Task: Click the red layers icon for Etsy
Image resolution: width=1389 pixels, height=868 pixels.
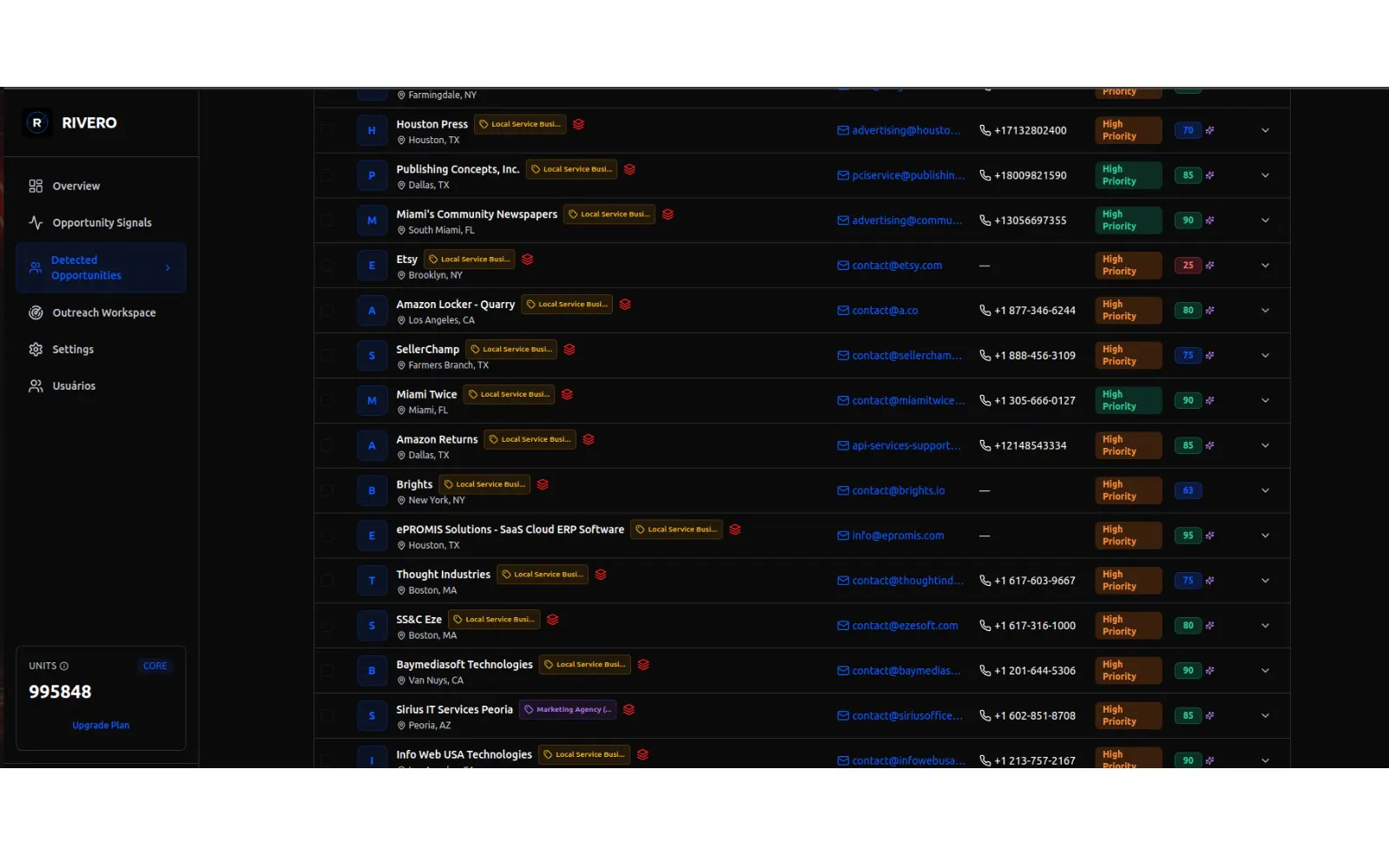Action: pos(527,260)
